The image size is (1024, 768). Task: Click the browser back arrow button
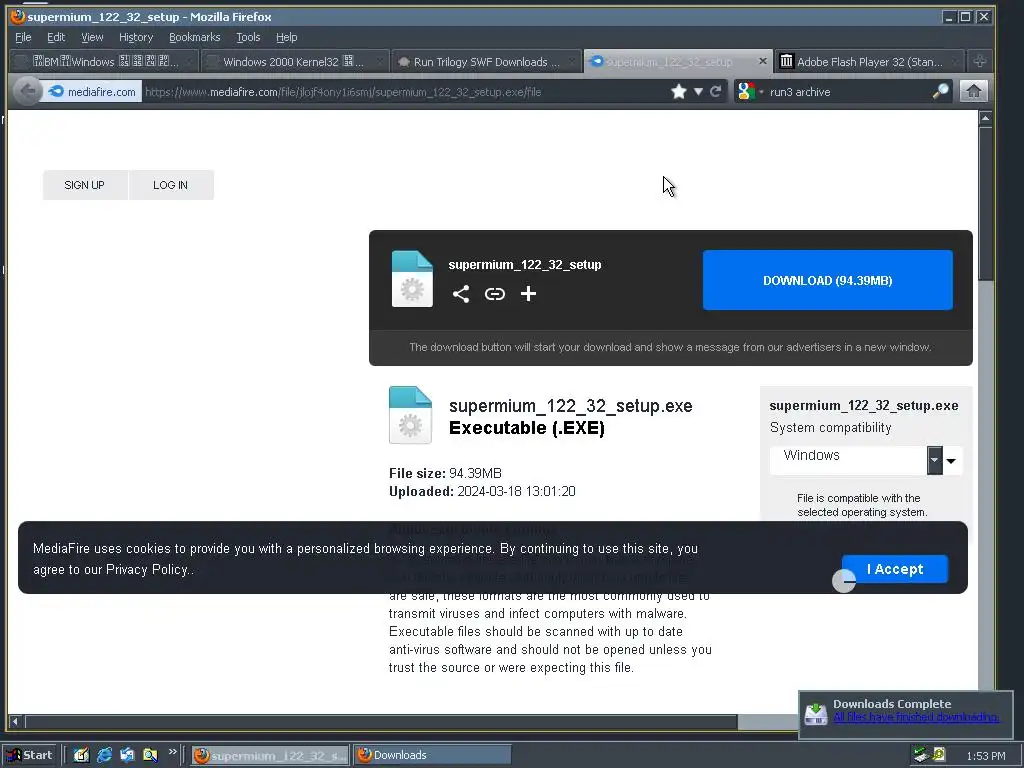pyautogui.click(x=27, y=91)
